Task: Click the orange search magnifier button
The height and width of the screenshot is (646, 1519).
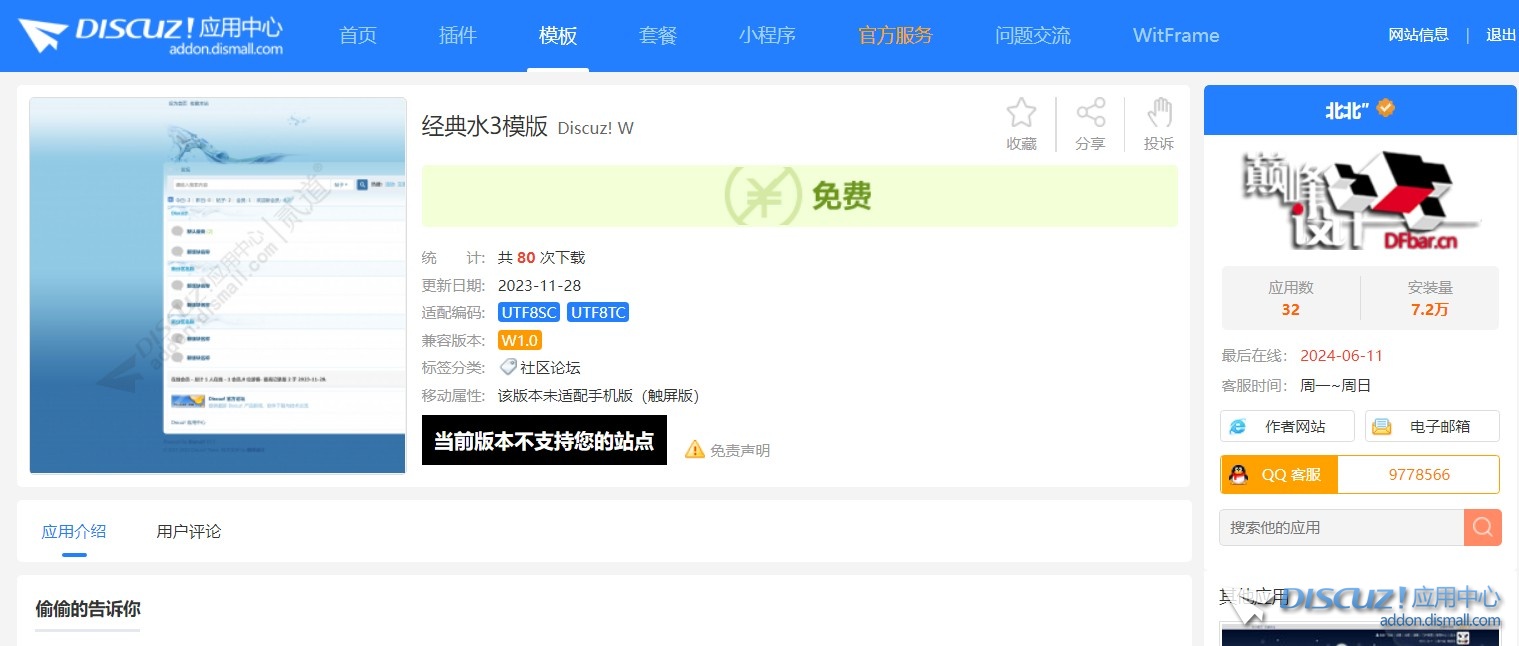Action: 1483,527
